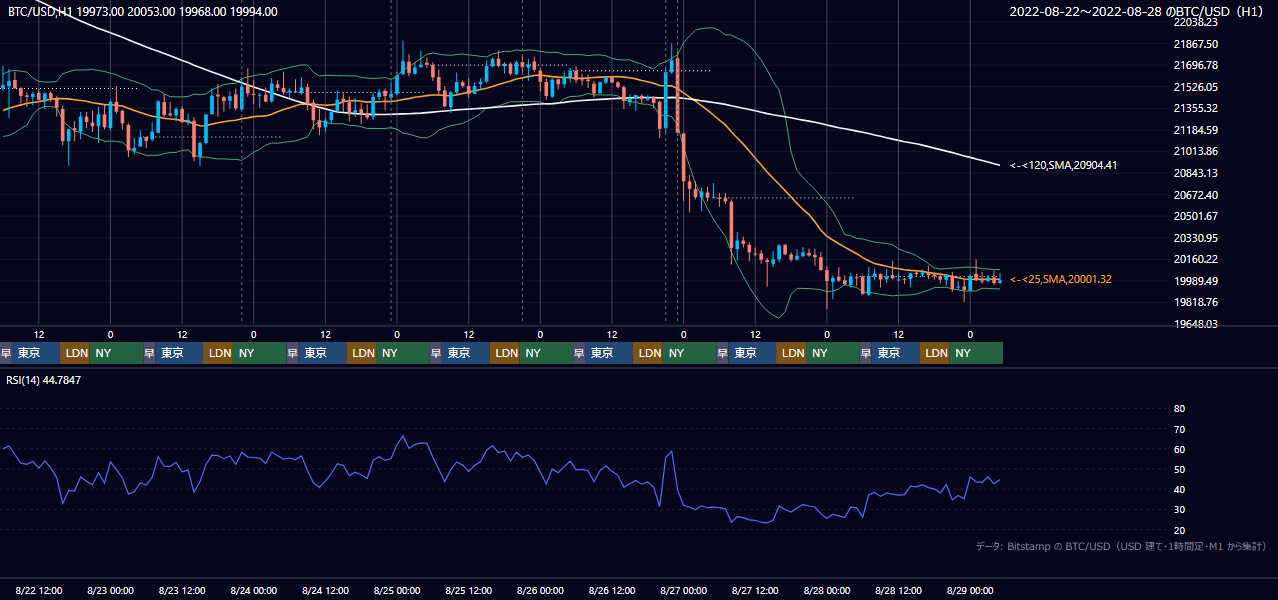Click the 21867.50 price axis label
The width and height of the screenshot is (1278, 600).
(x=1196, y=44)
